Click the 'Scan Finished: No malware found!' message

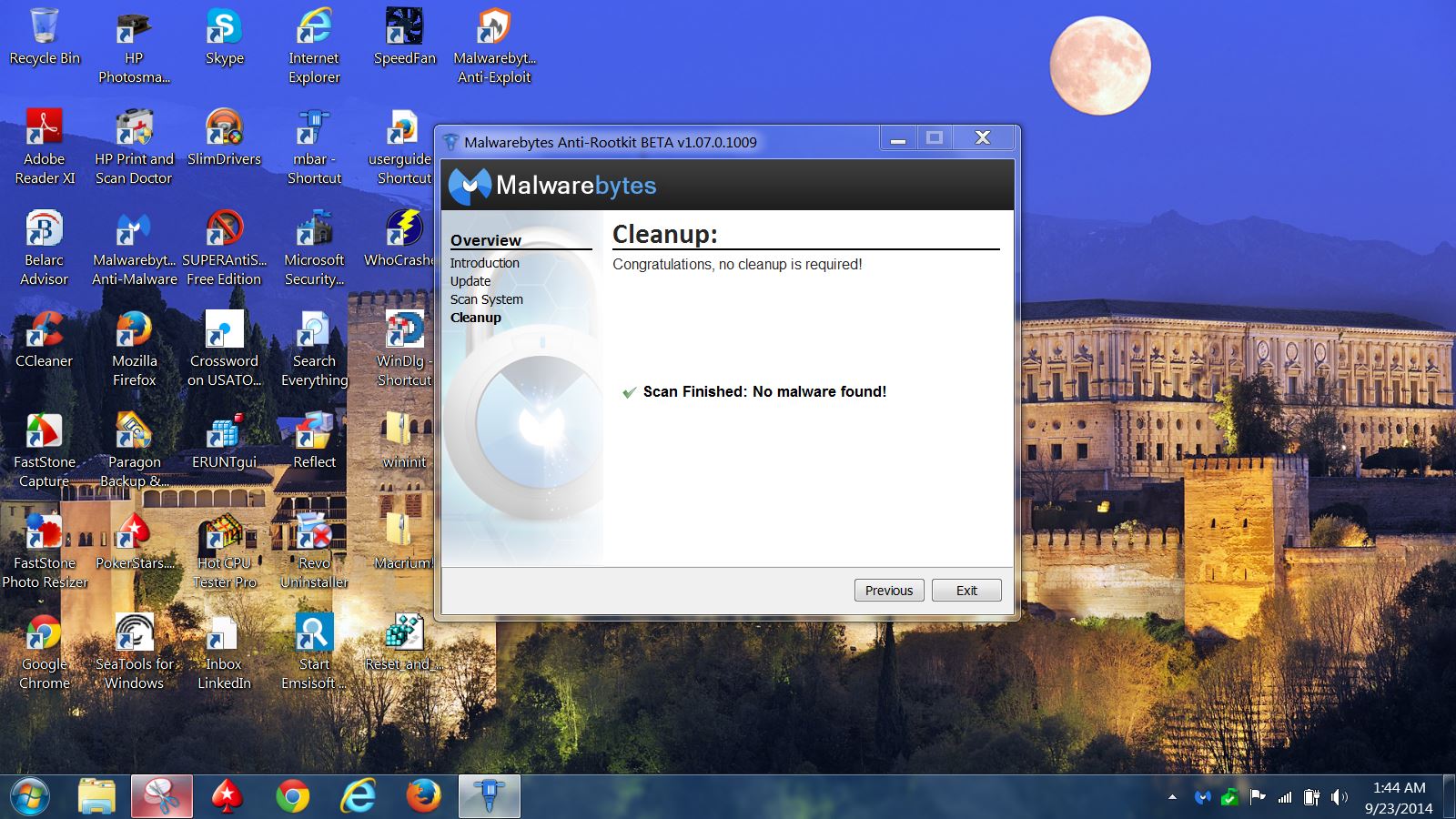(x=764, y=392)
